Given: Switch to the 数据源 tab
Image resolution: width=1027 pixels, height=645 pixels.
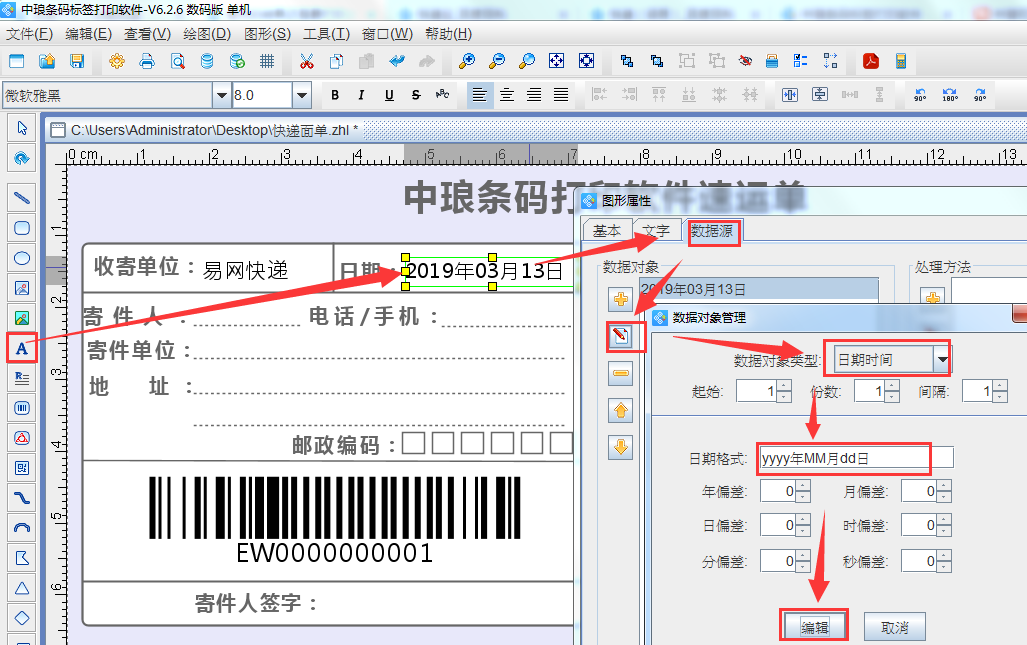Looking at the screenshot, I should (x=714, y=231).
